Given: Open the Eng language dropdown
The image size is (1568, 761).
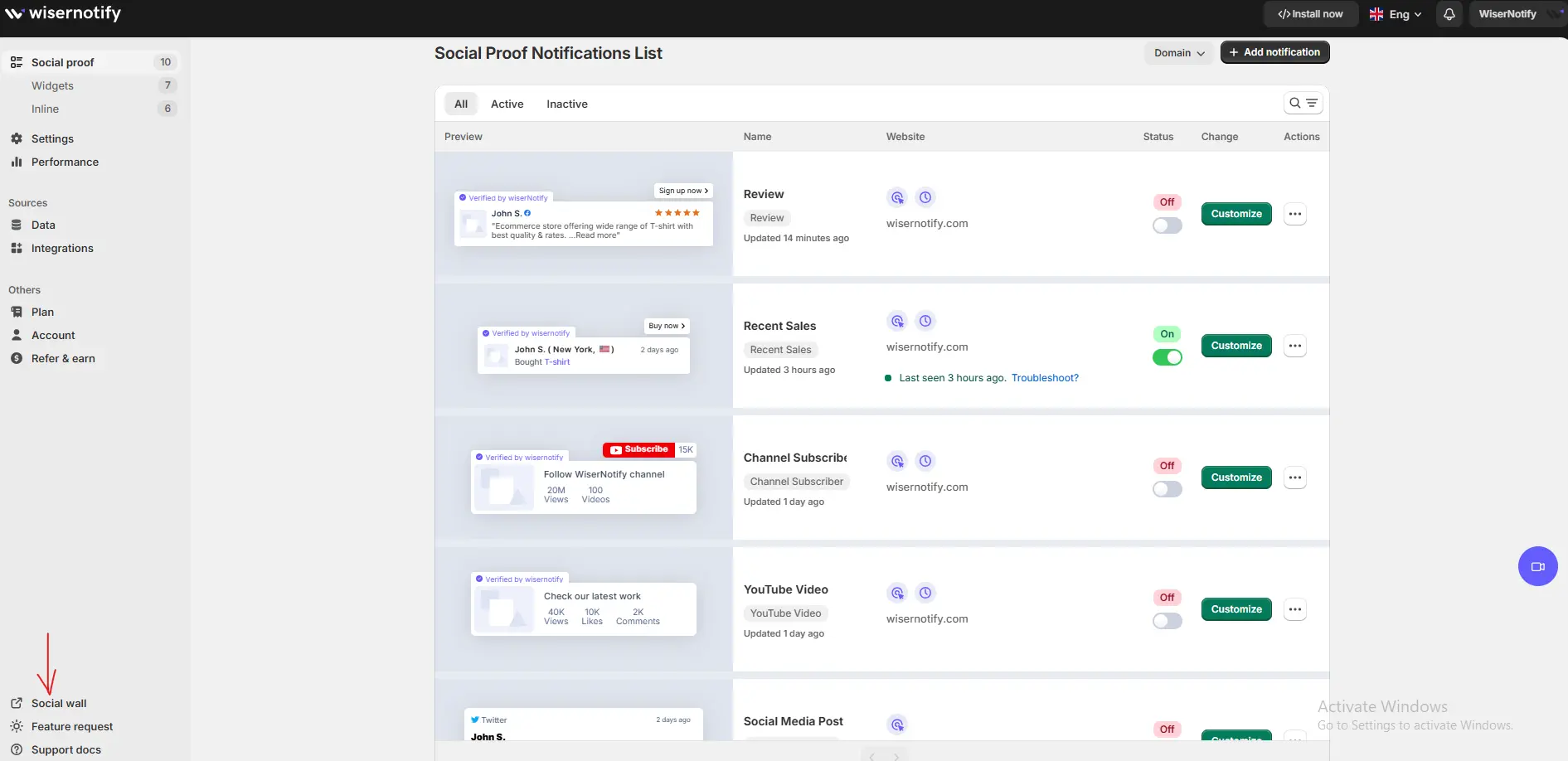Looking at the screenshot, I should click(1396, 14).
